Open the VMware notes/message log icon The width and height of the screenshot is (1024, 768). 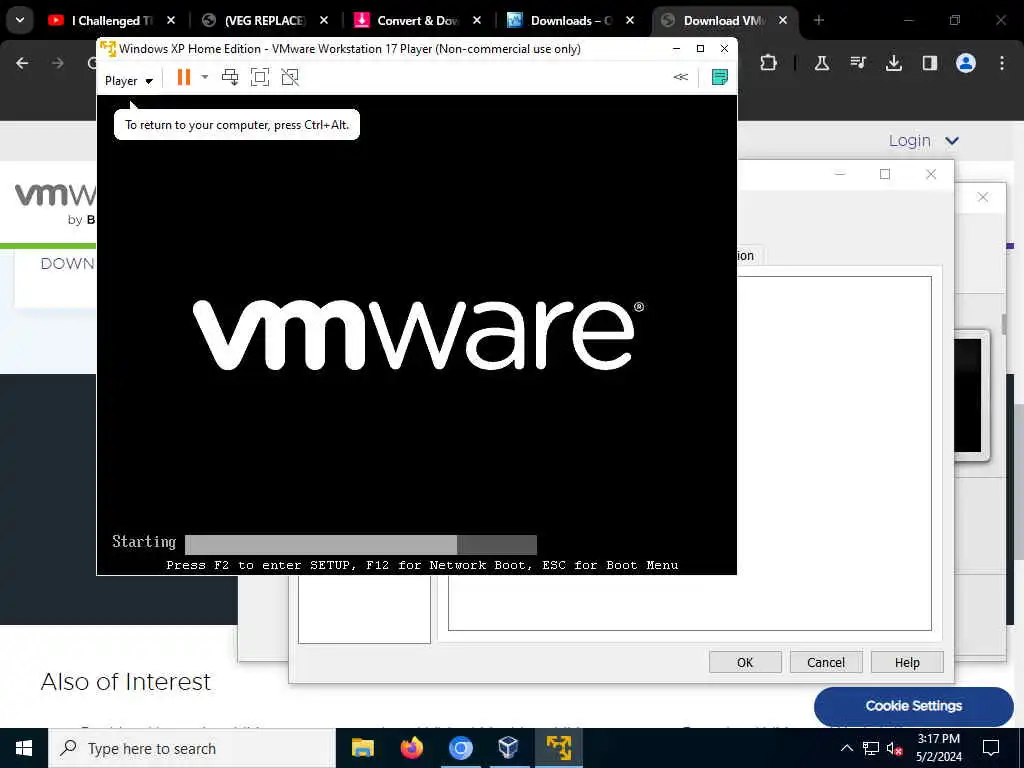pos(720,77)
